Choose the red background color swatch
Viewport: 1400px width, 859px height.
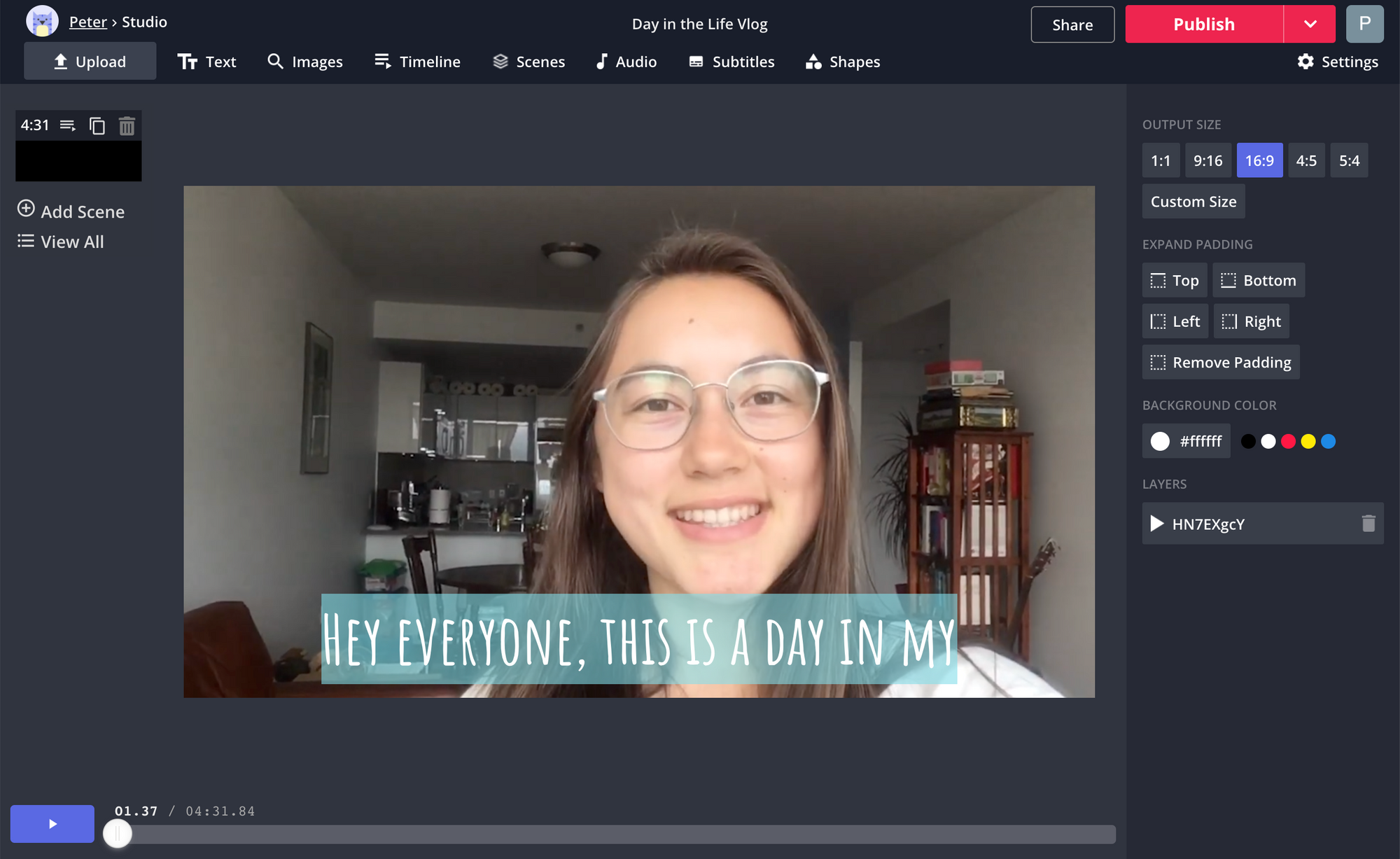click(x=1288, y=441)
